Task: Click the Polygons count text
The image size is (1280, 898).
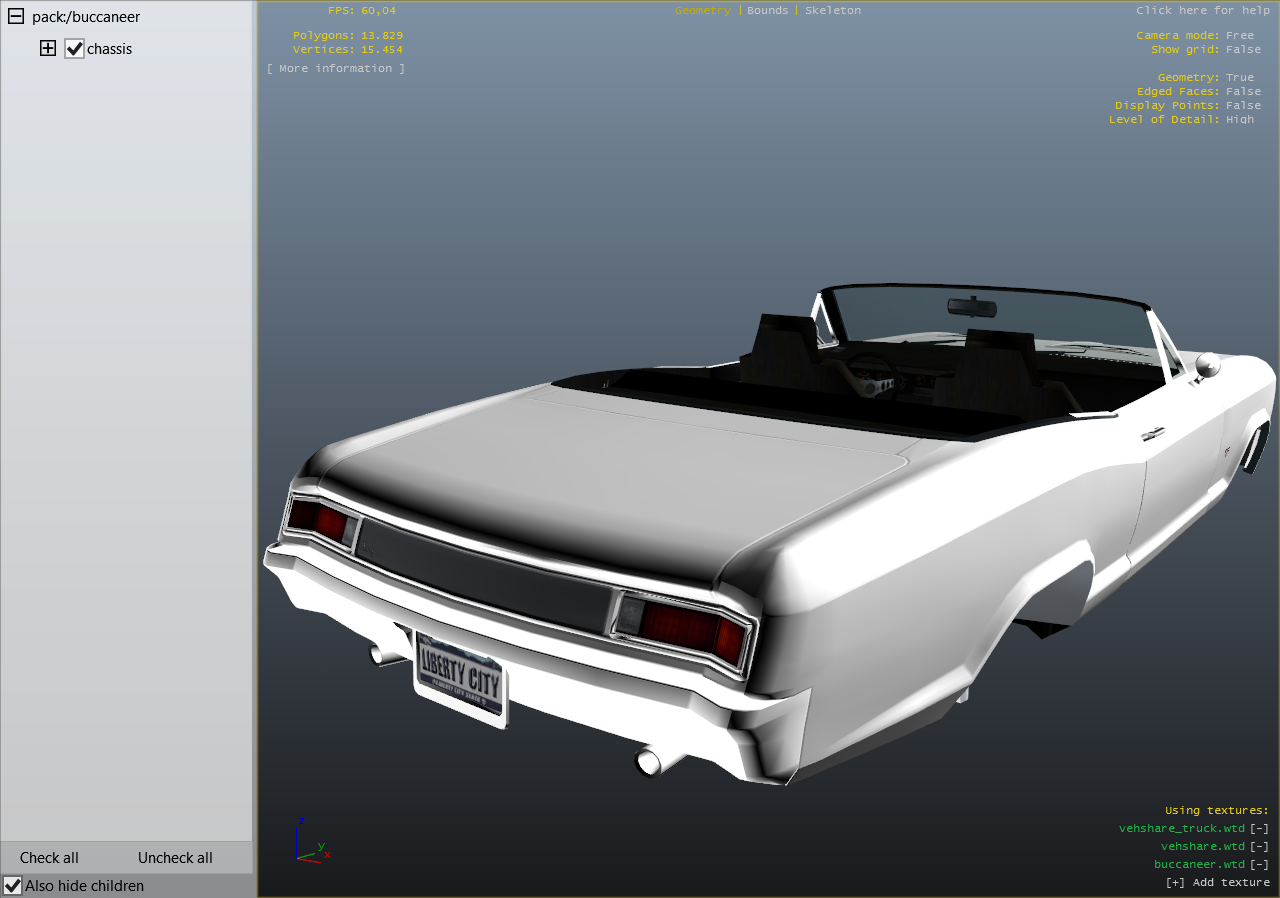Action: (348, 35)
